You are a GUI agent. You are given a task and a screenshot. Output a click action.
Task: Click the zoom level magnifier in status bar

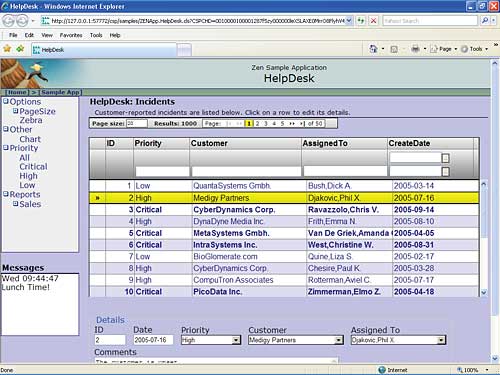click(460, 370)
